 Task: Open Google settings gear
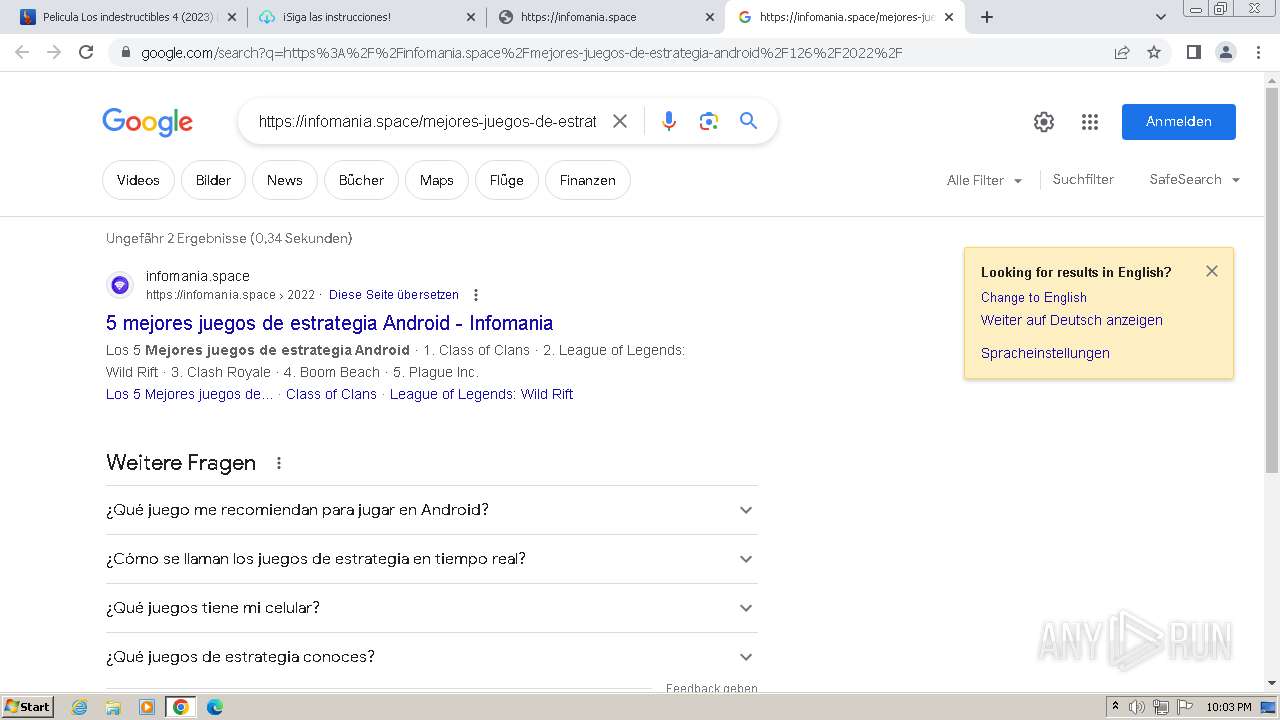[1044, 122]
